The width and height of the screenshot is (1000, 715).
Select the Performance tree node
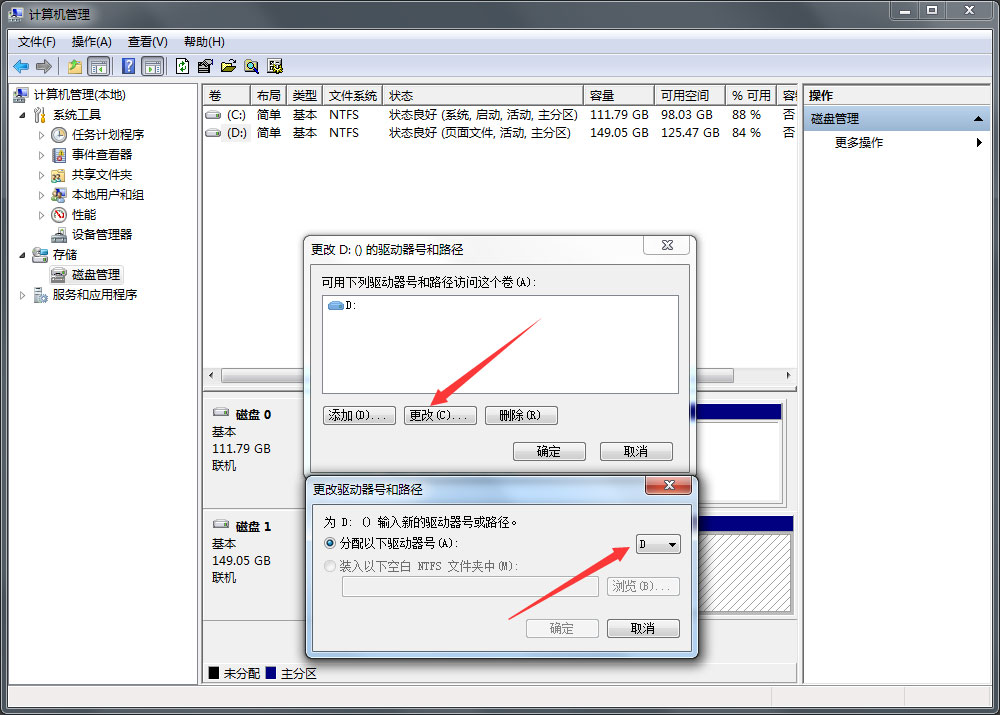(x=84, y=214)
